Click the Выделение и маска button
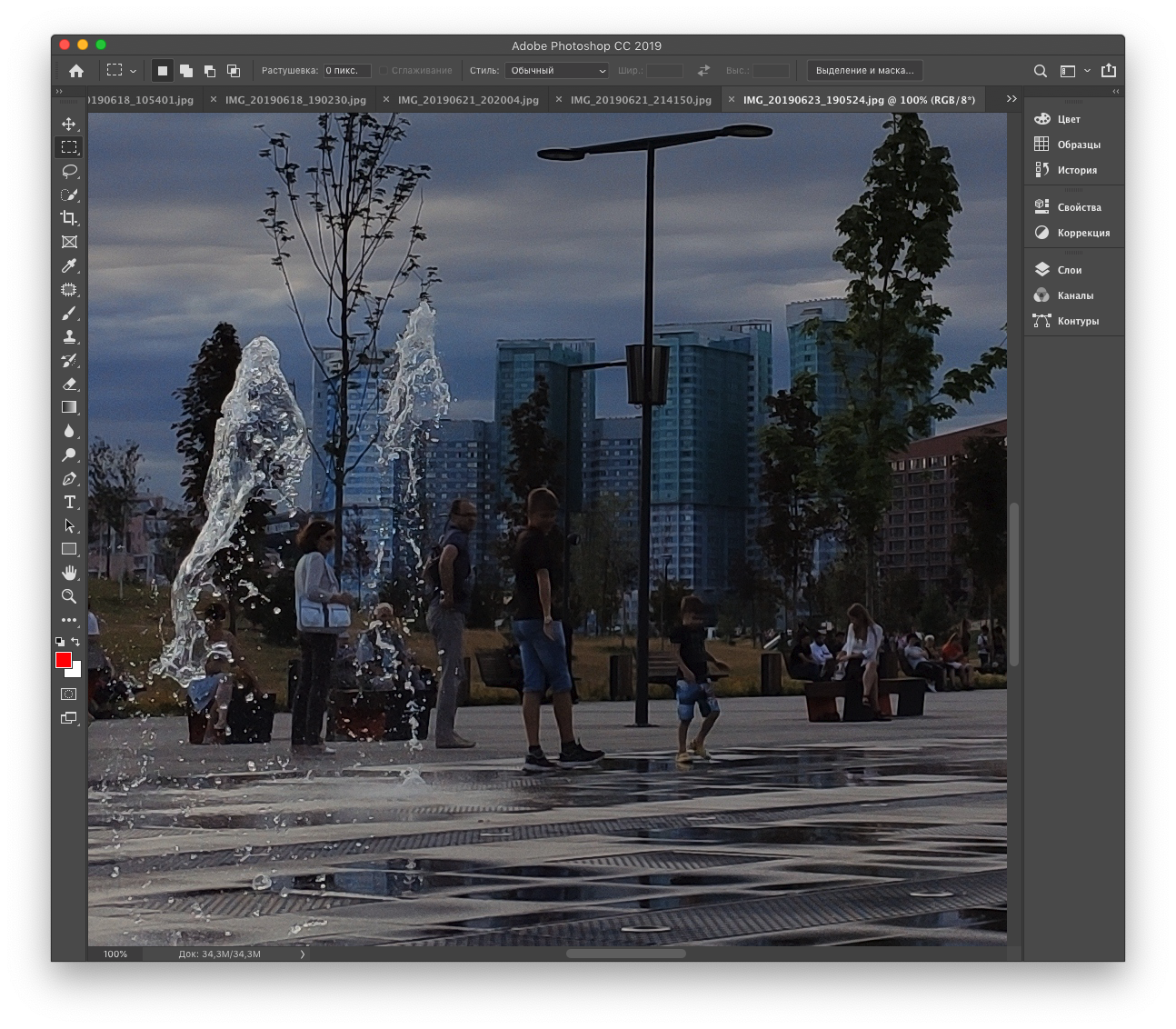1176x1029 pixels. 864,71
